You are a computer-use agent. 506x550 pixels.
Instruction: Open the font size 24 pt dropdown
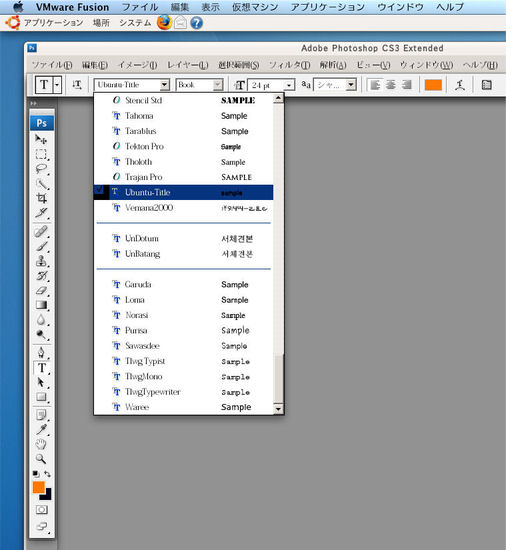(x=289, y=85)
